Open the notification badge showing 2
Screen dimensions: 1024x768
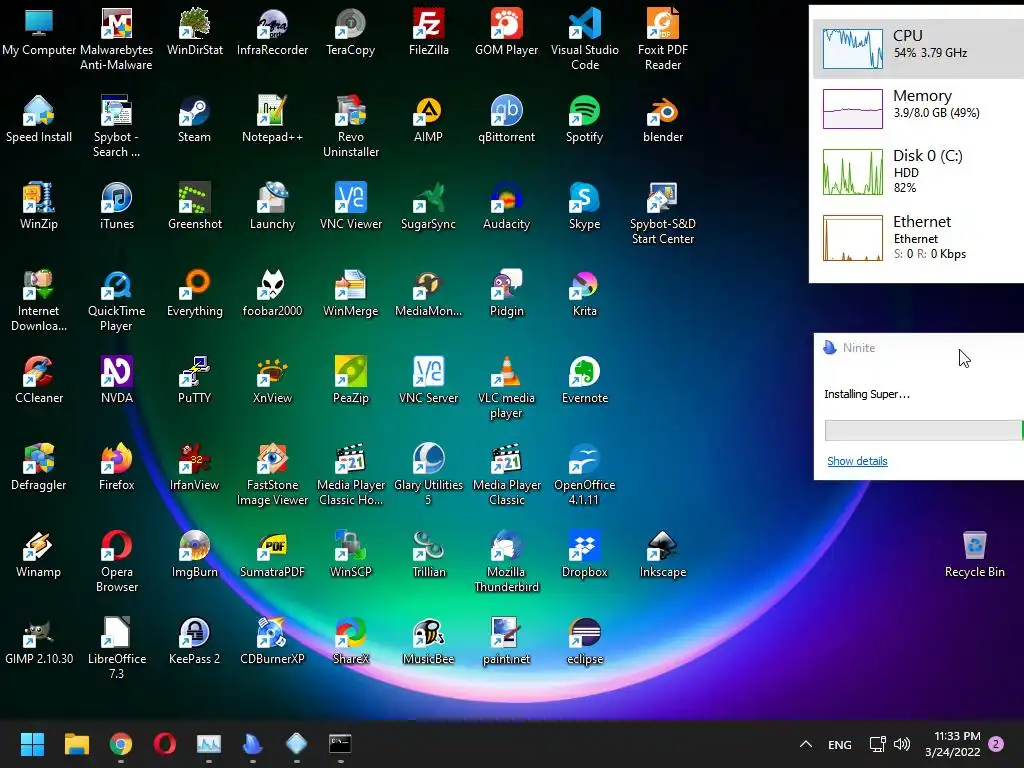996,744
